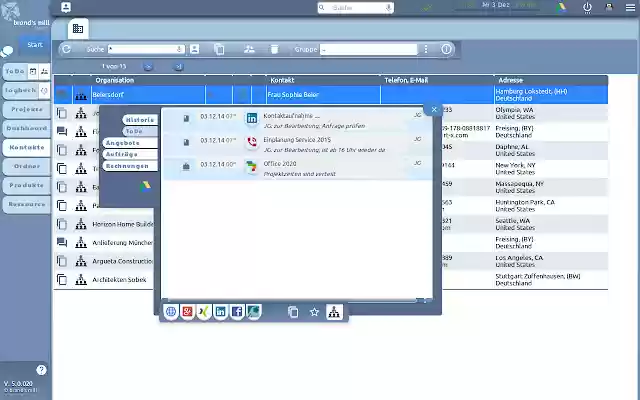Click the LinkedIn icon in popup bar
This screenshot has width=640, height=400.
tap(220, 312)
